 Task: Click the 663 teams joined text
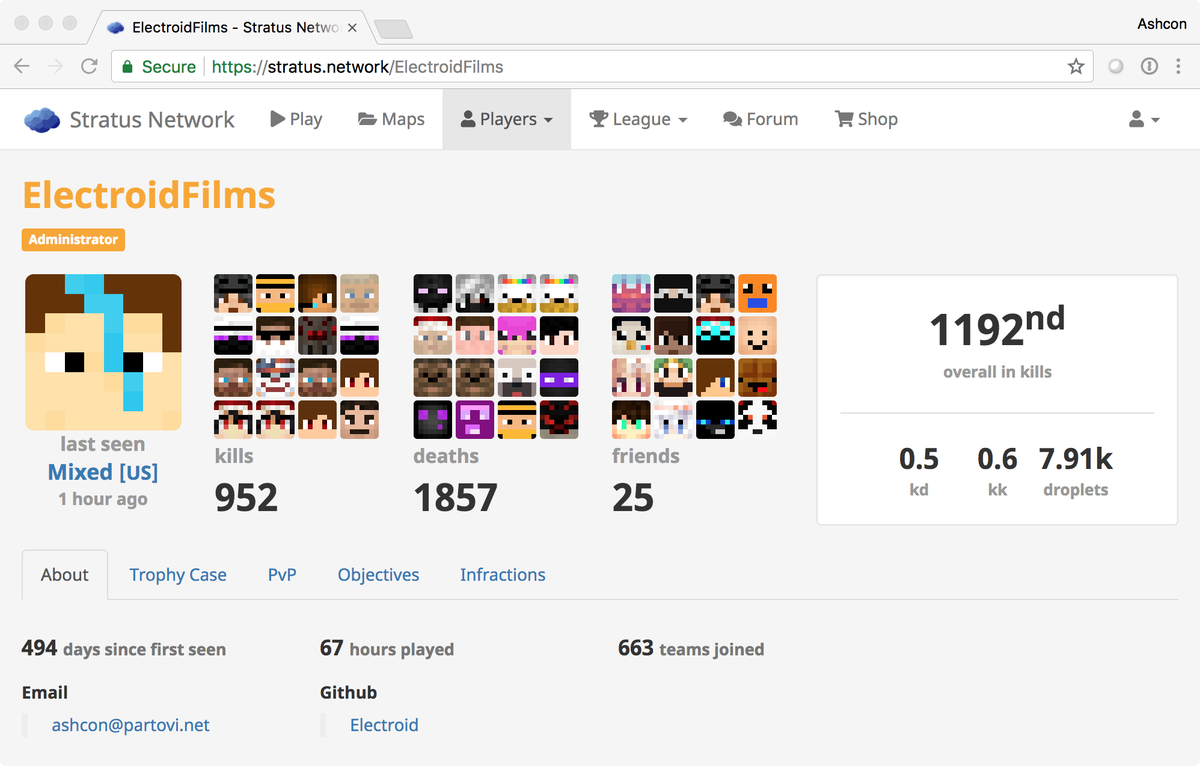[691, 649]
